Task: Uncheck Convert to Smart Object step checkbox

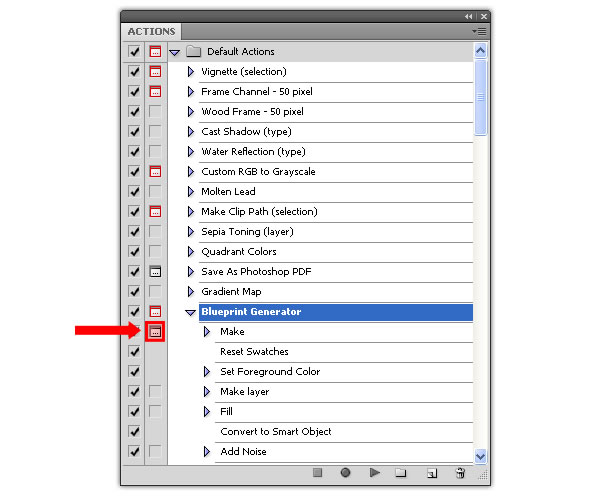Action: (134, 431)
